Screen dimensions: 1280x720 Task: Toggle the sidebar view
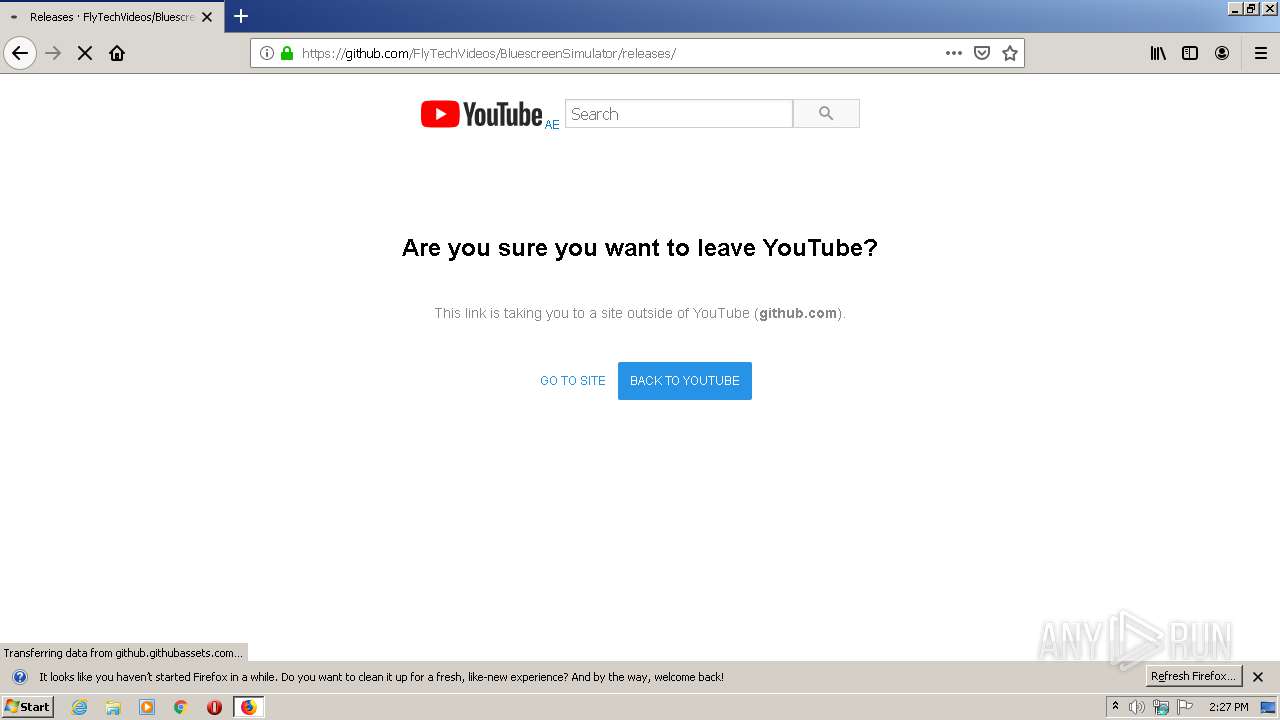point(1190,53)
